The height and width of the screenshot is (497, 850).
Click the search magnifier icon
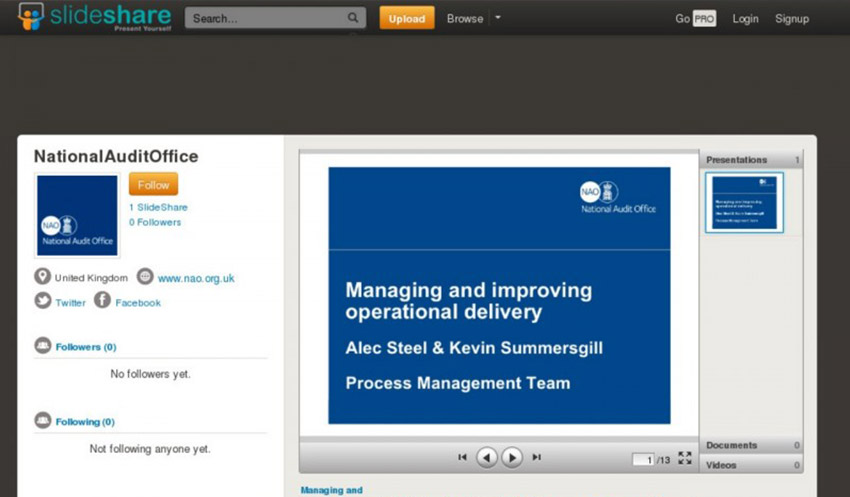click(353, 18)
